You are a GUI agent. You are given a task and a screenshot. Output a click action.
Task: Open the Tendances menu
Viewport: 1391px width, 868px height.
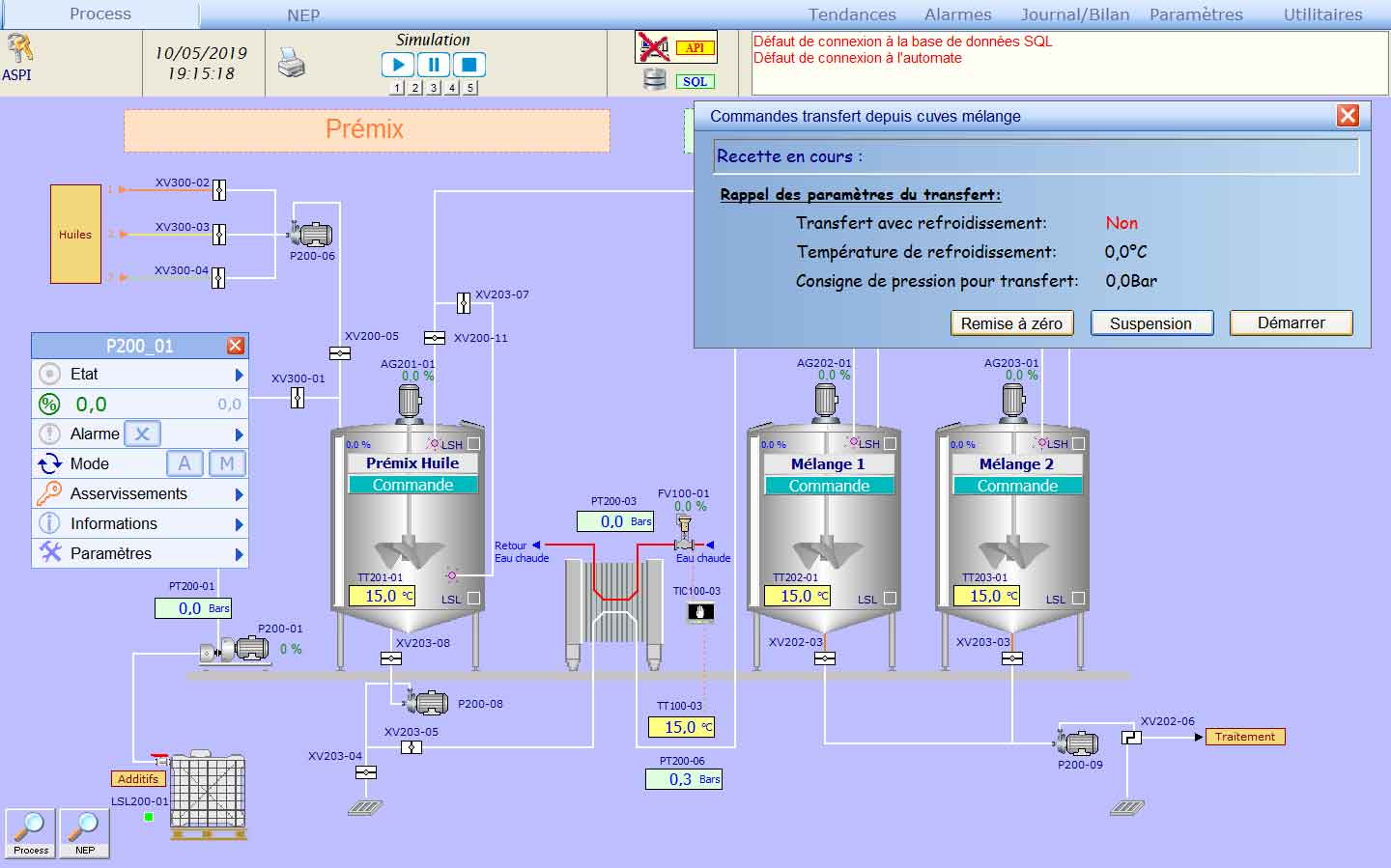(852, 14)
